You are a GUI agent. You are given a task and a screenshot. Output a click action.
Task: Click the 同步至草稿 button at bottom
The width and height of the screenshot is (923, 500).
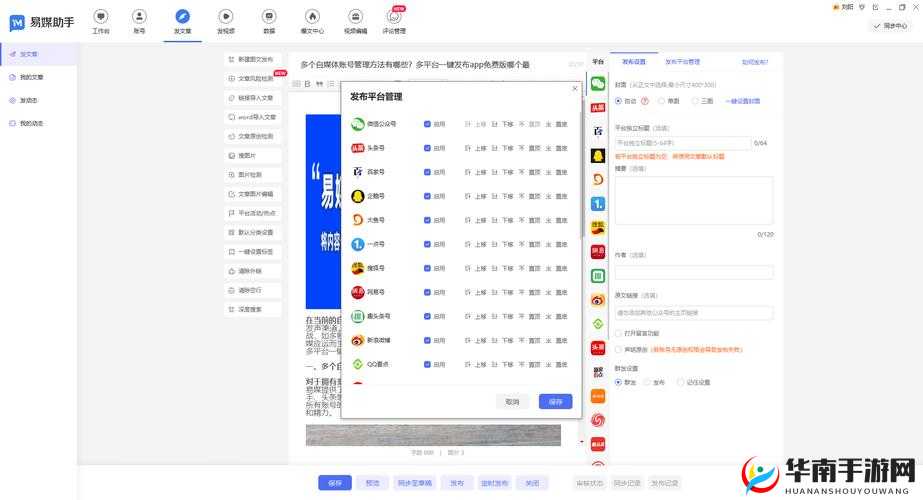[414, 483]
